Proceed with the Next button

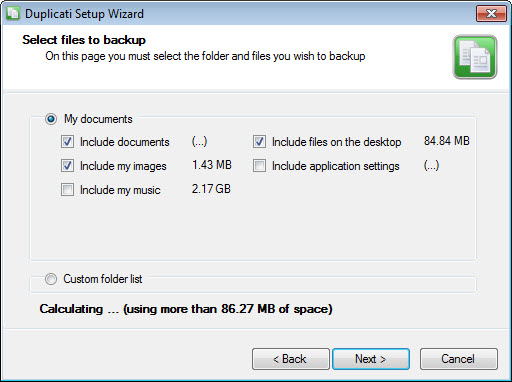(371, 359)
